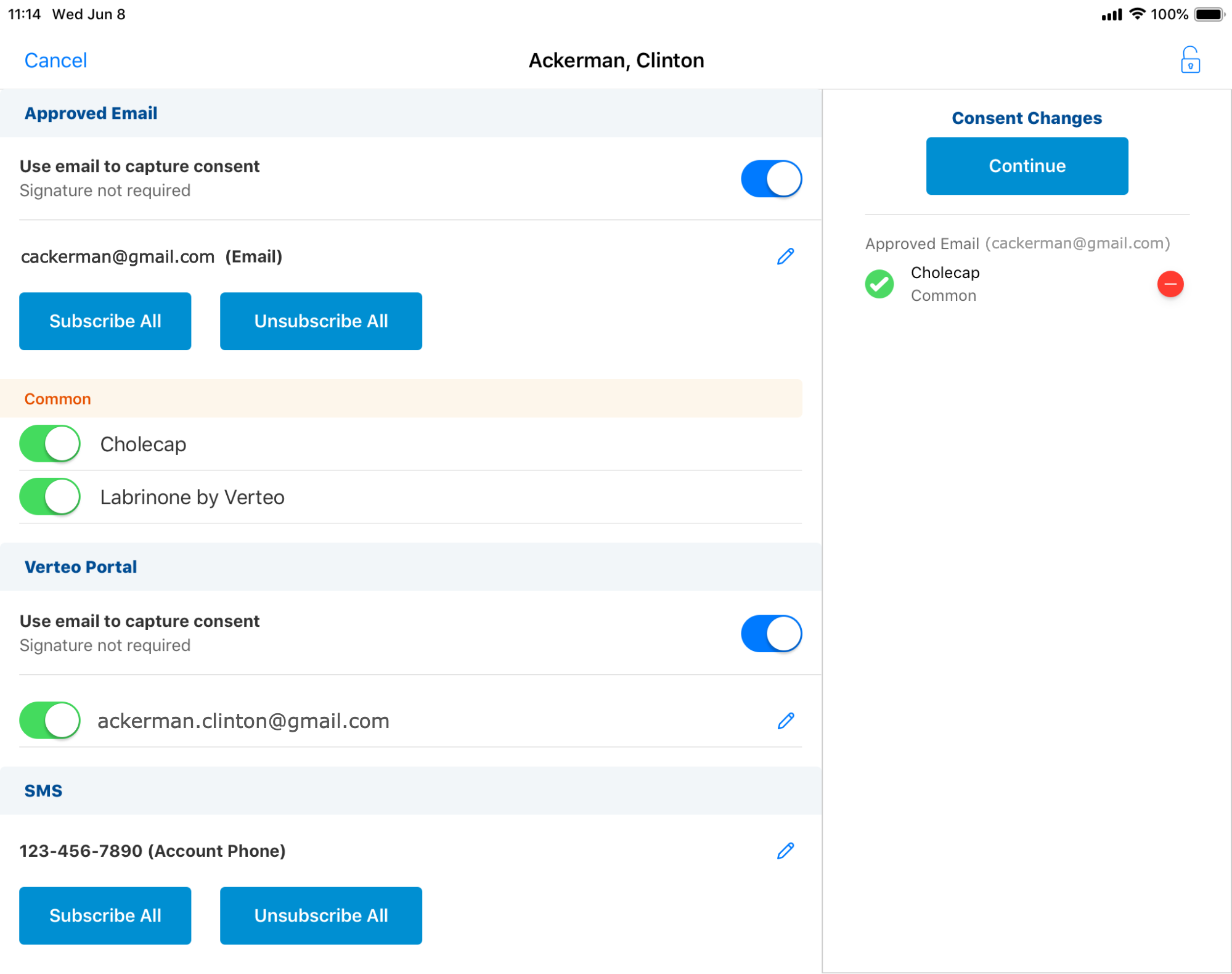This screenshot has width=1232, height=974.
Task: Tap the battery status icon
Action: (x=1208, y=14)
